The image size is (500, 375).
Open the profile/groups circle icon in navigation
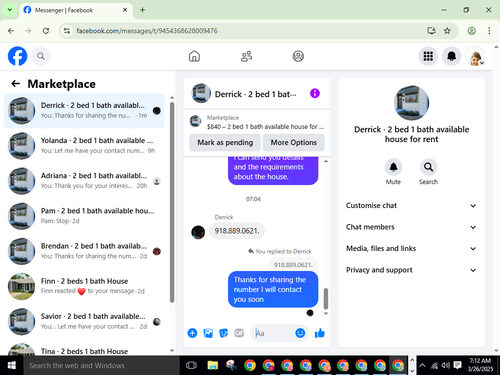pos(298,56)
